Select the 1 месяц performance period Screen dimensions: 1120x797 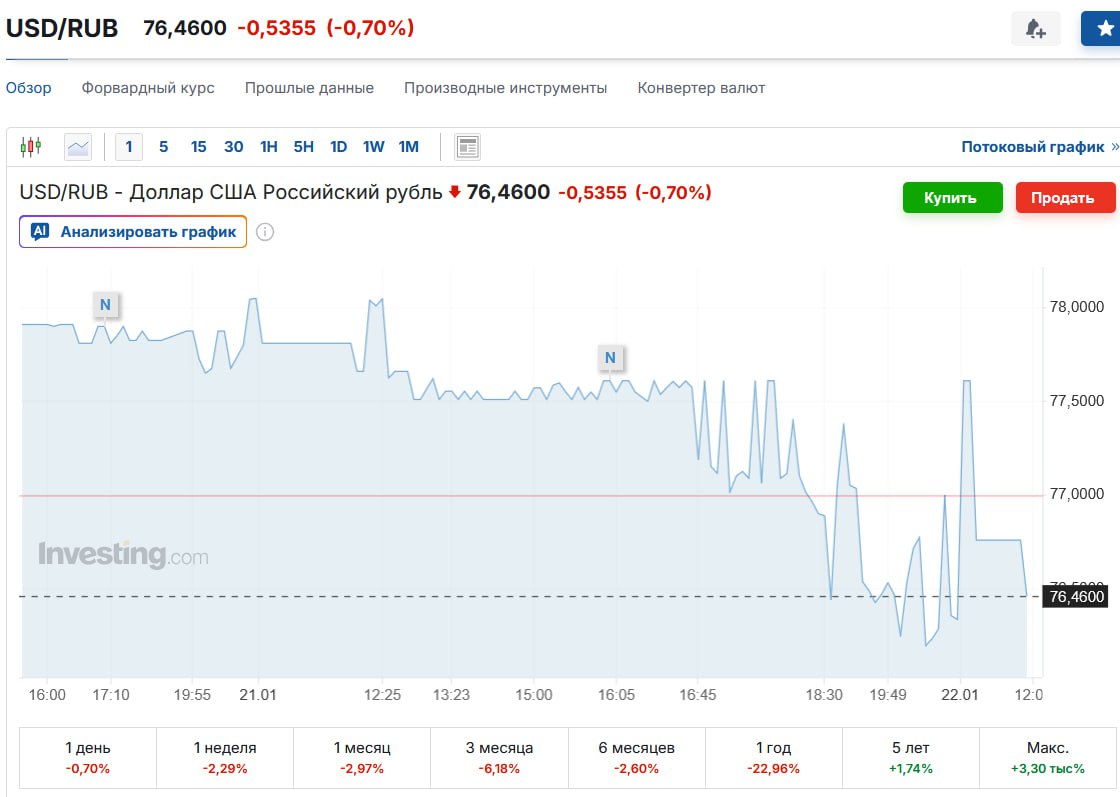point(362,757)
